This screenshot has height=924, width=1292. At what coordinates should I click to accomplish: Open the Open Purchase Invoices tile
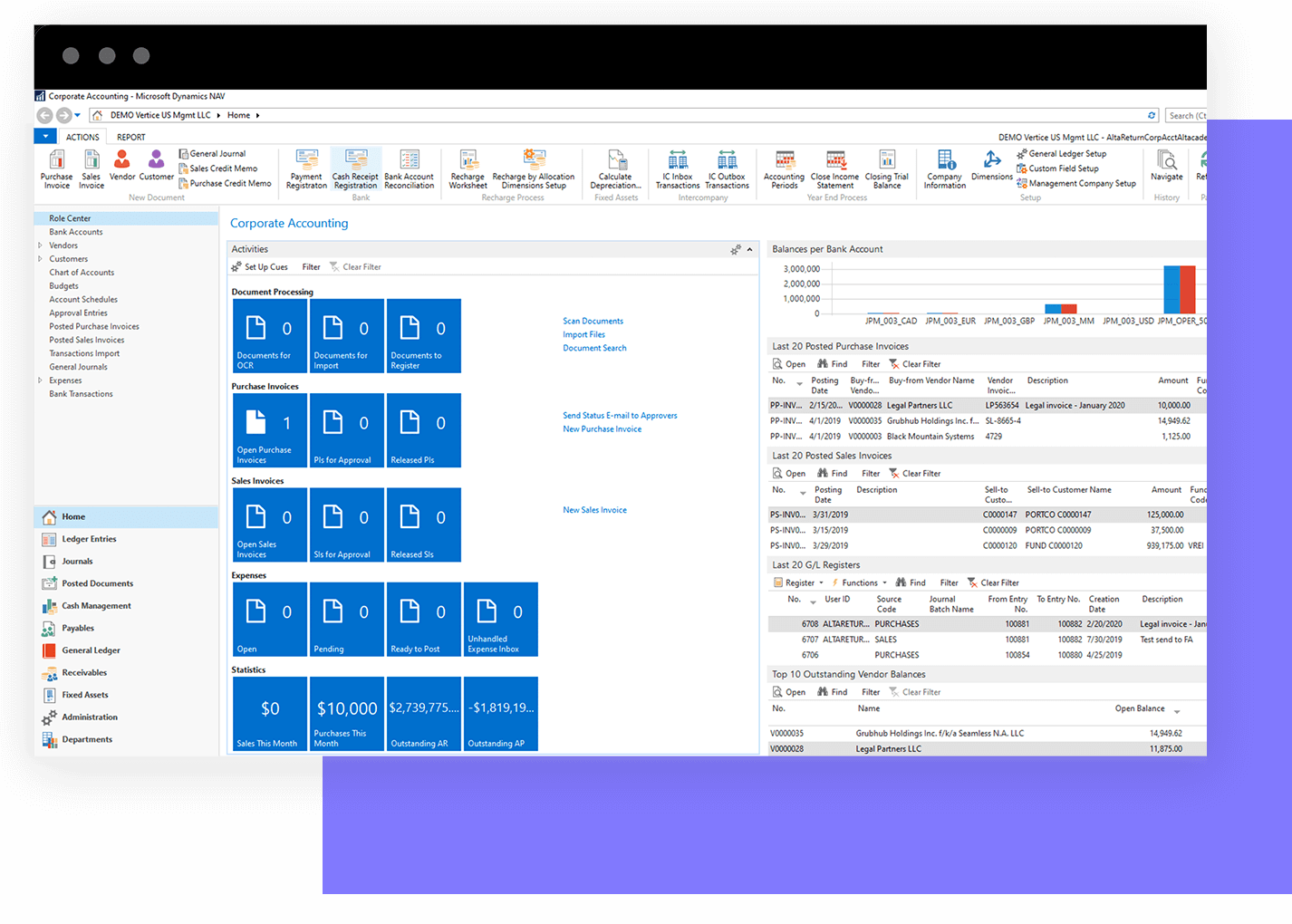click(x=270, y=430)
